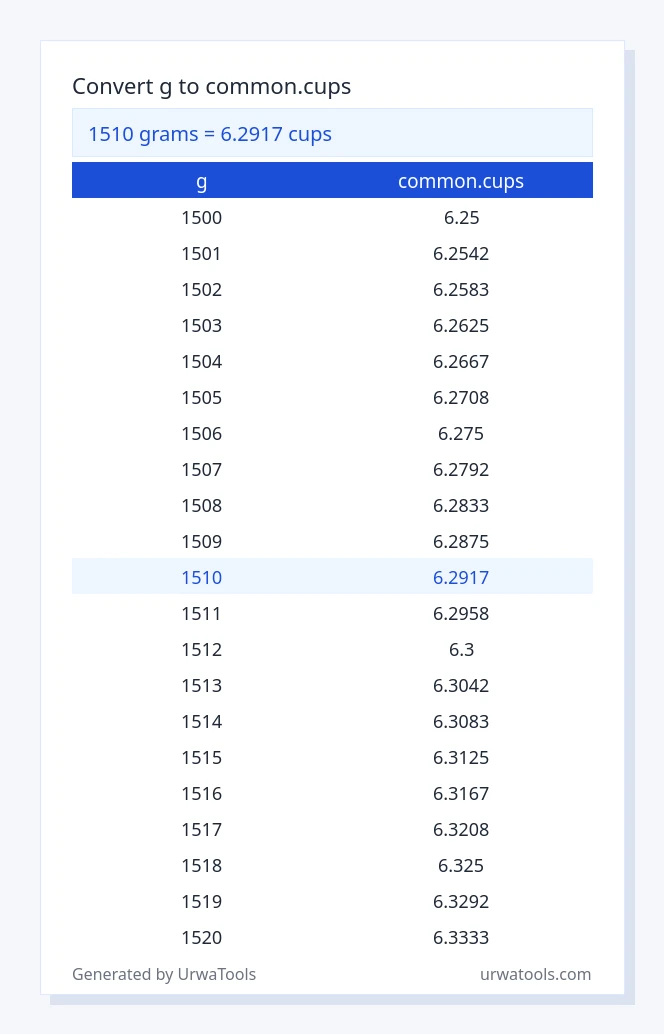Open the urwatools.com link
Screen dimensions: 664x1034
[x=535, y=975]
